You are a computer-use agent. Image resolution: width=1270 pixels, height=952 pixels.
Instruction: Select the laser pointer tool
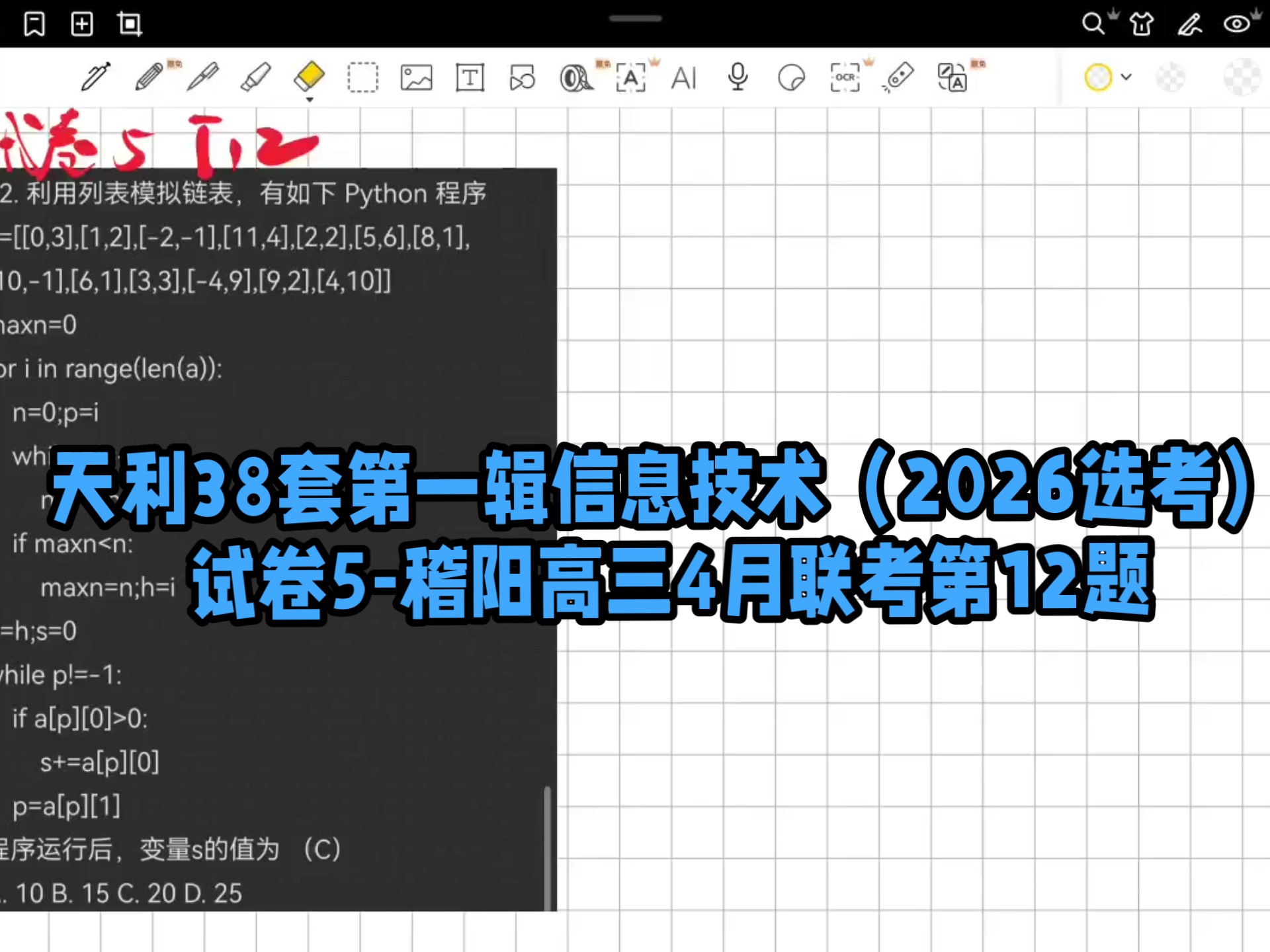pos(898,77)
